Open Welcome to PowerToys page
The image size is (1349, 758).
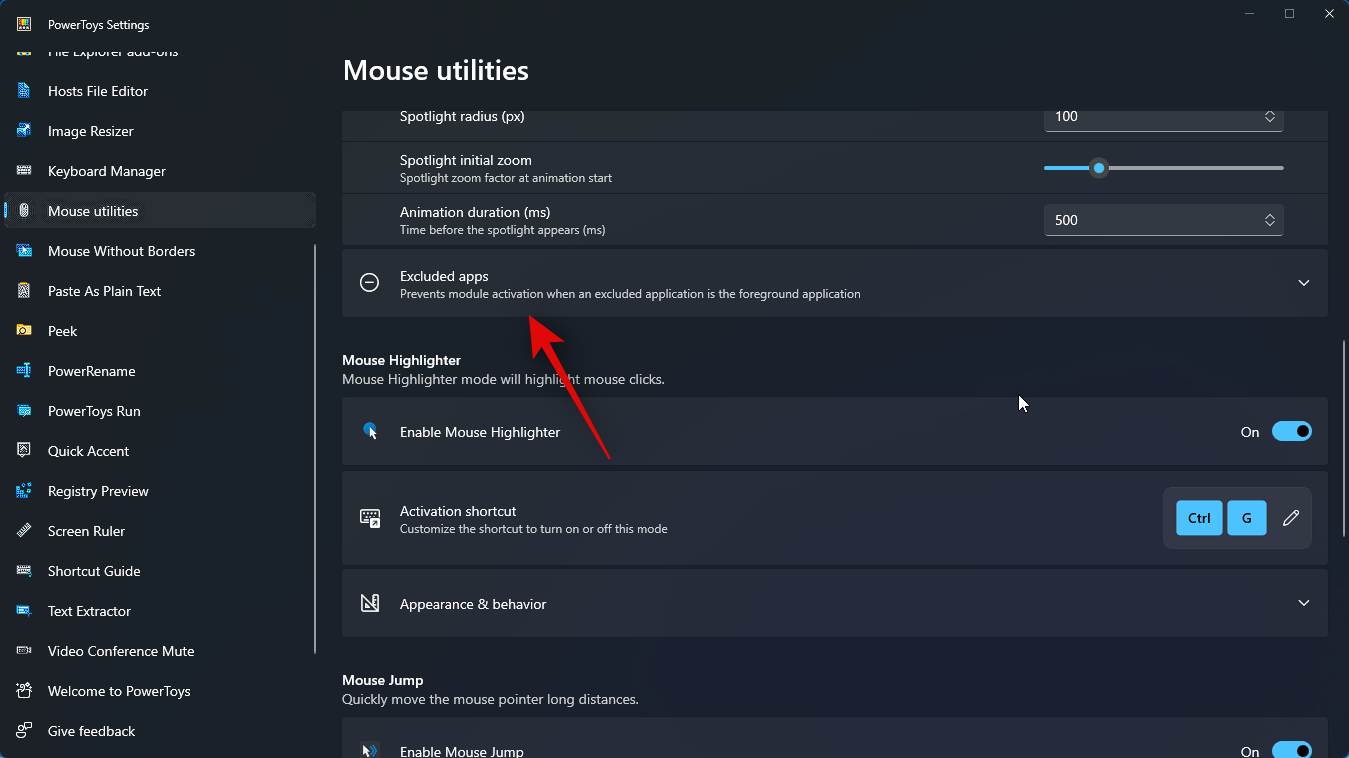(160, 691)
